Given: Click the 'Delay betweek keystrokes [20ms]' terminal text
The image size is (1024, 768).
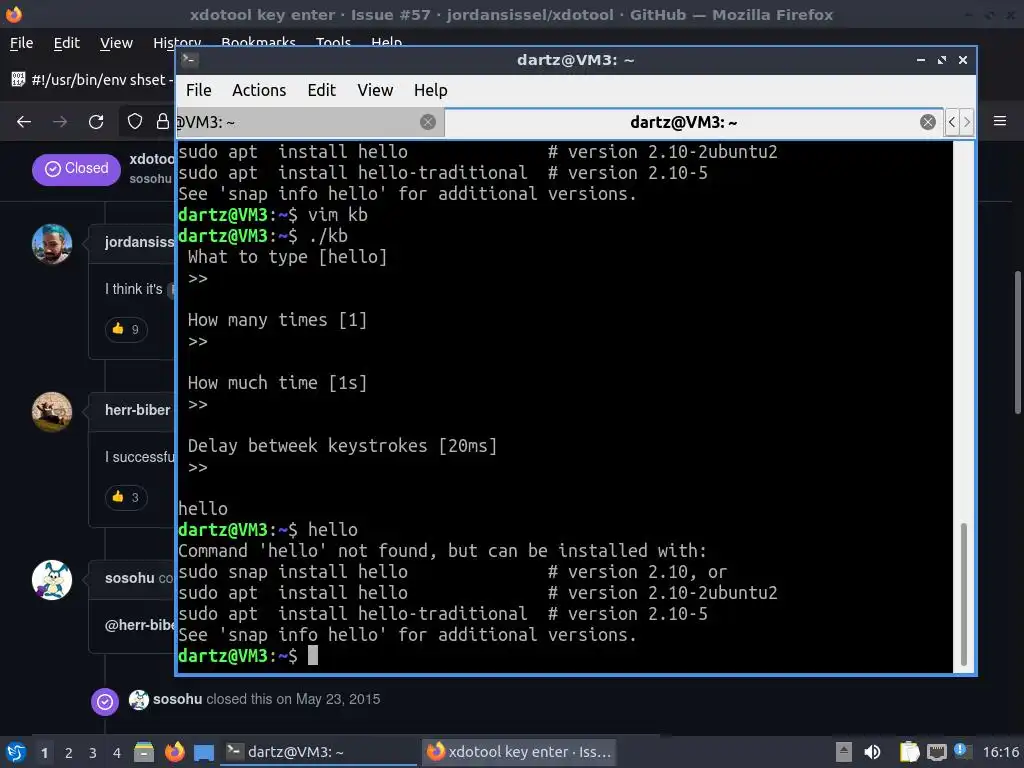Looking at the screenshot, I should (342, 446).
